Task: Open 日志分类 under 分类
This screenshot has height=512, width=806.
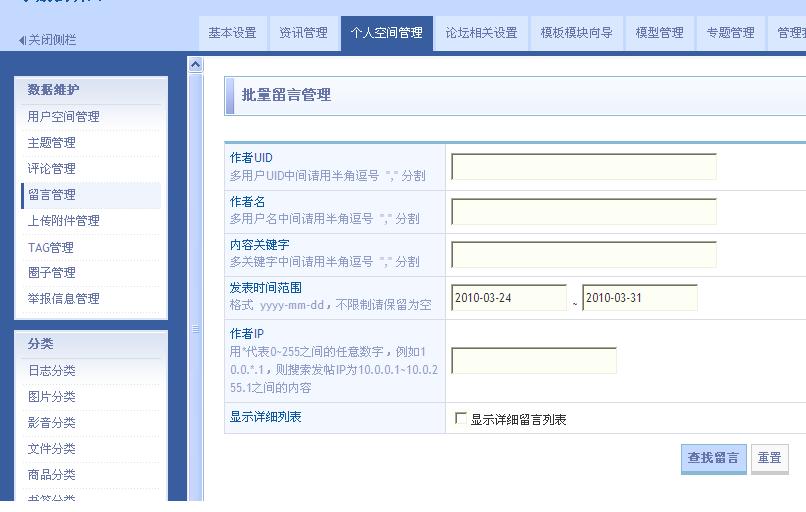Action: (51, 371)
